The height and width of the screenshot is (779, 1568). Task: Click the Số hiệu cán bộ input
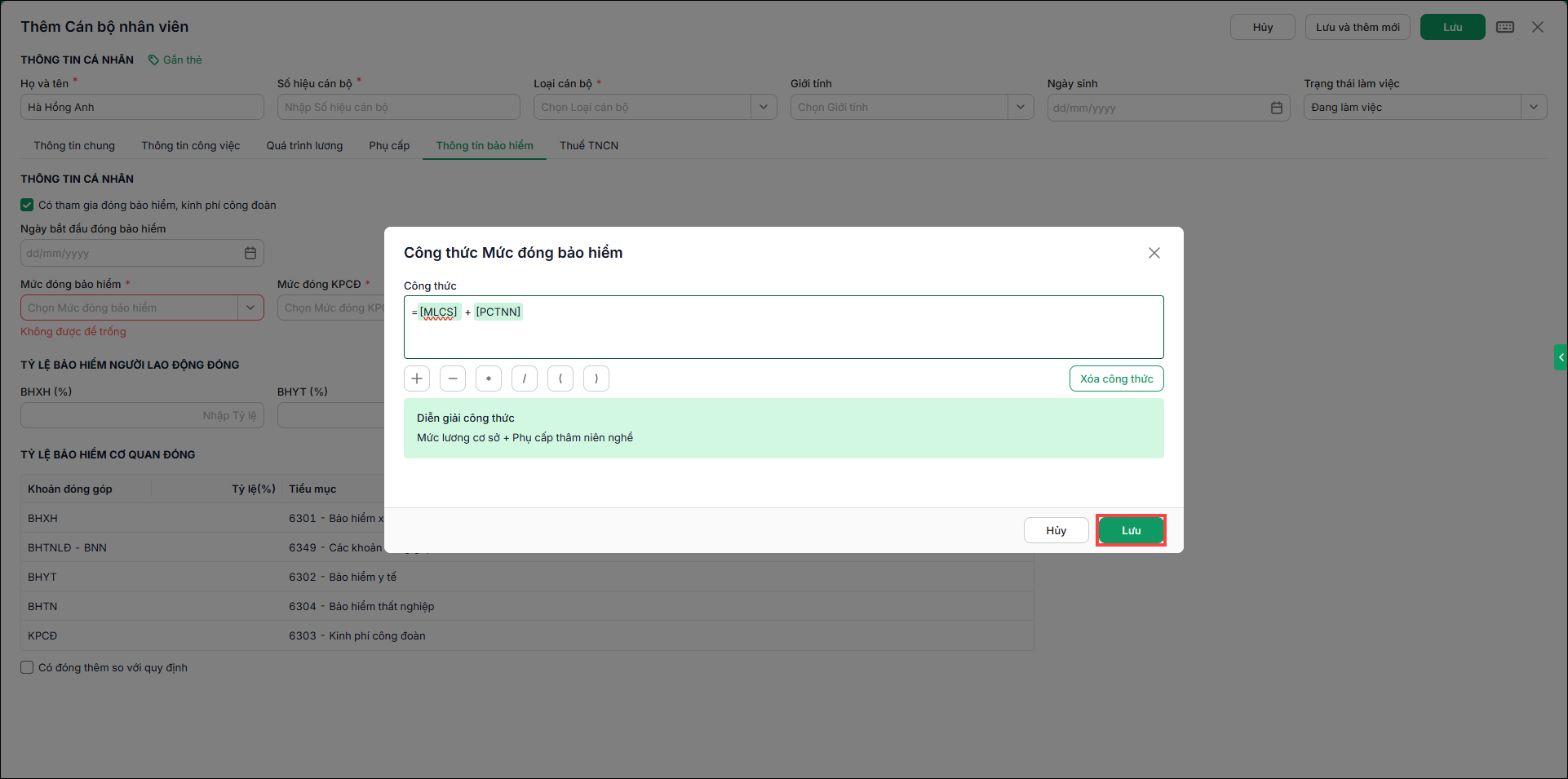coord(399,107)
